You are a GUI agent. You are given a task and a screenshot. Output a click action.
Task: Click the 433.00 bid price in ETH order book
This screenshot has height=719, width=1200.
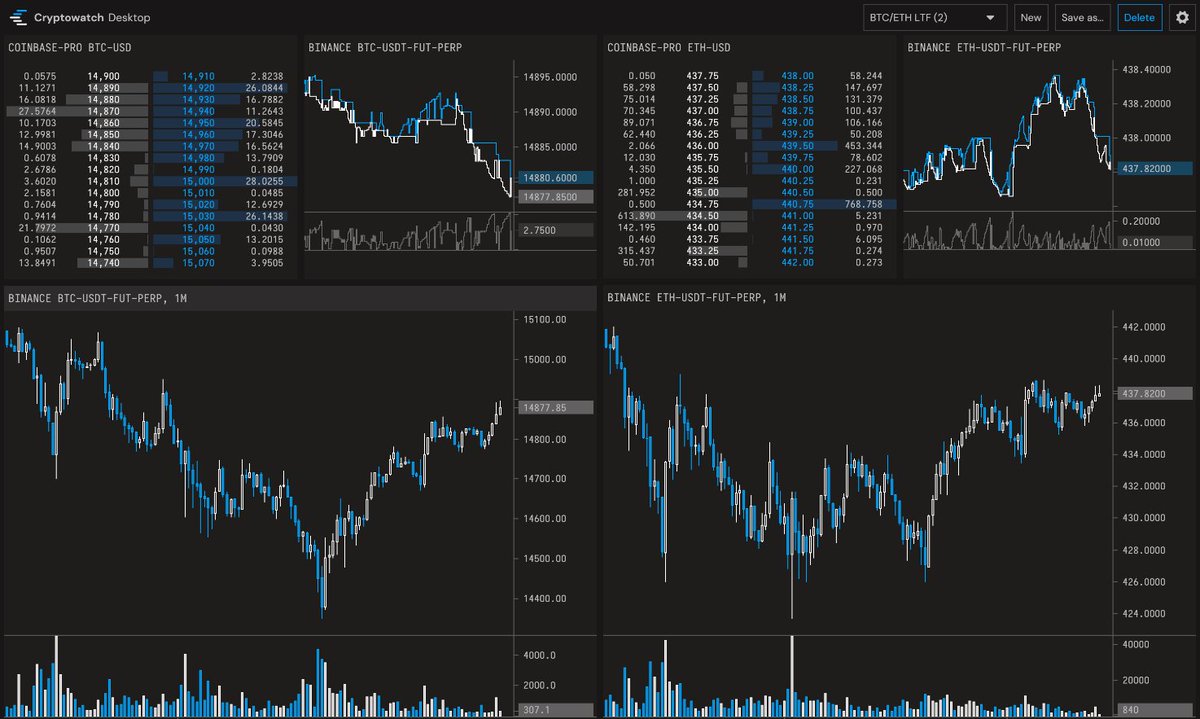703,264
